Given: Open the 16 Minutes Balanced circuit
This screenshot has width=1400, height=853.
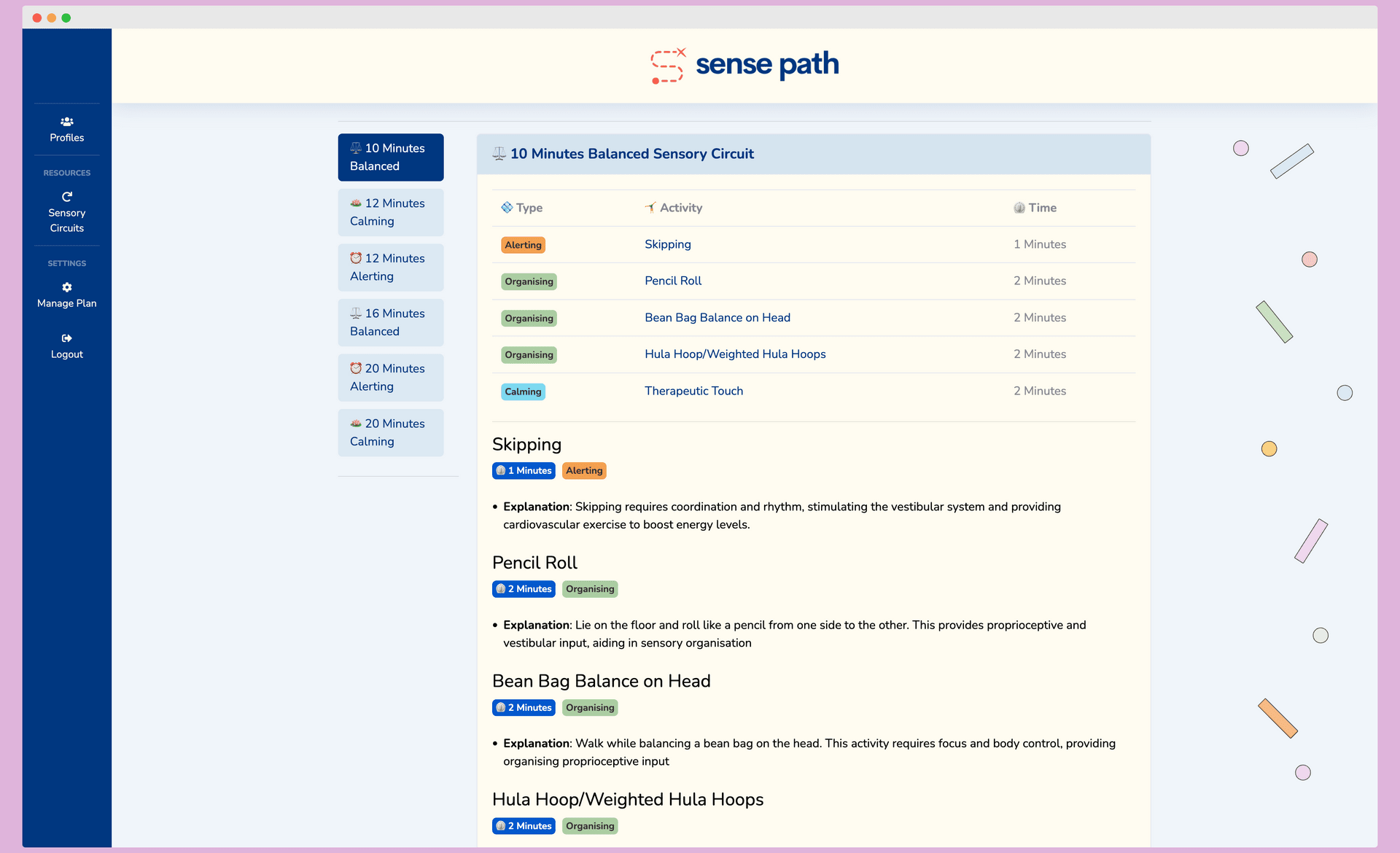Looking at the screenshot, I should pyautogui.click(x=390, y=322).
